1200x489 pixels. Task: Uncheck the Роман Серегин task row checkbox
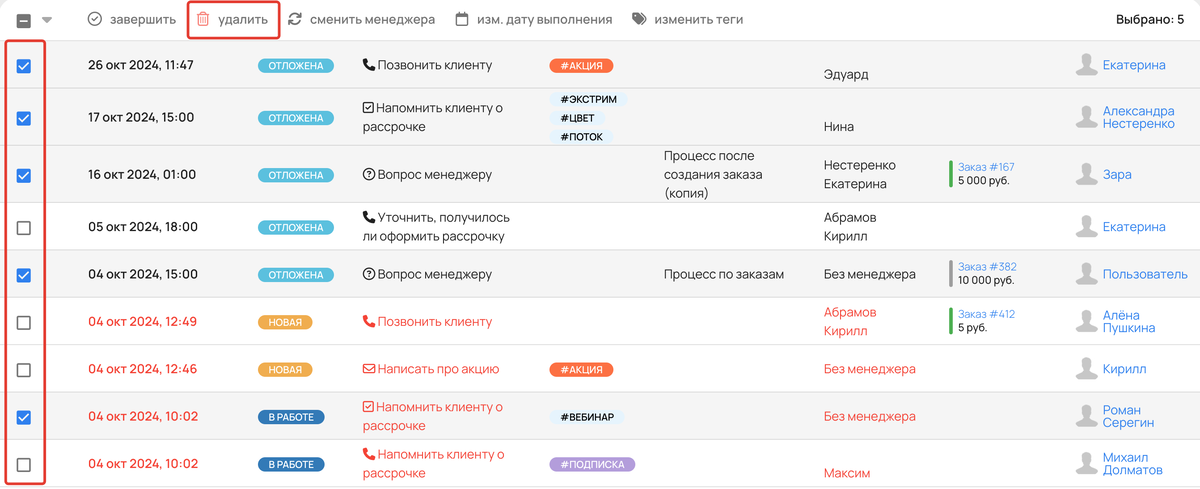click(24, 417)
